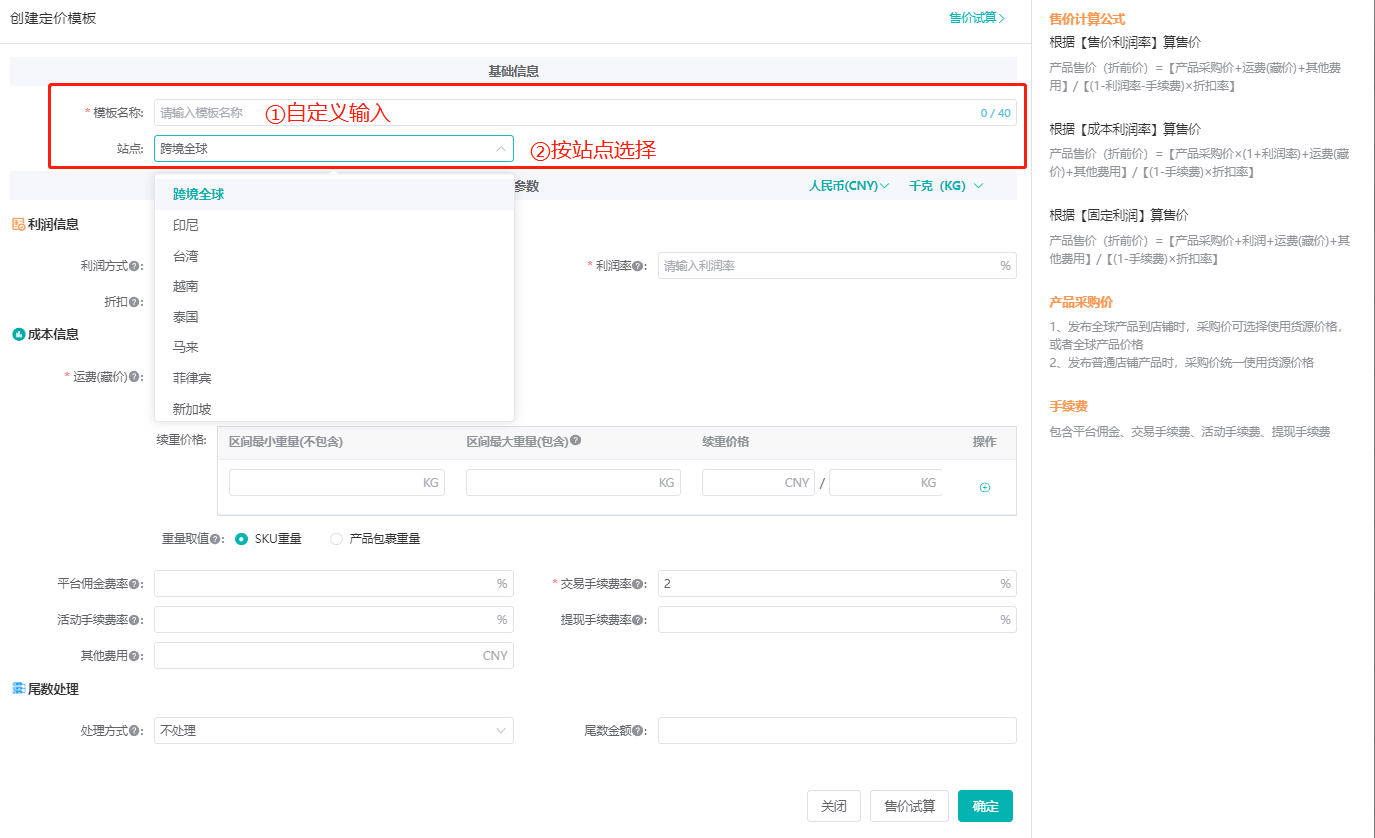Click the 模板名称 input field
Viewport: 1375px width, 838px height.
[x=565, y=113]
